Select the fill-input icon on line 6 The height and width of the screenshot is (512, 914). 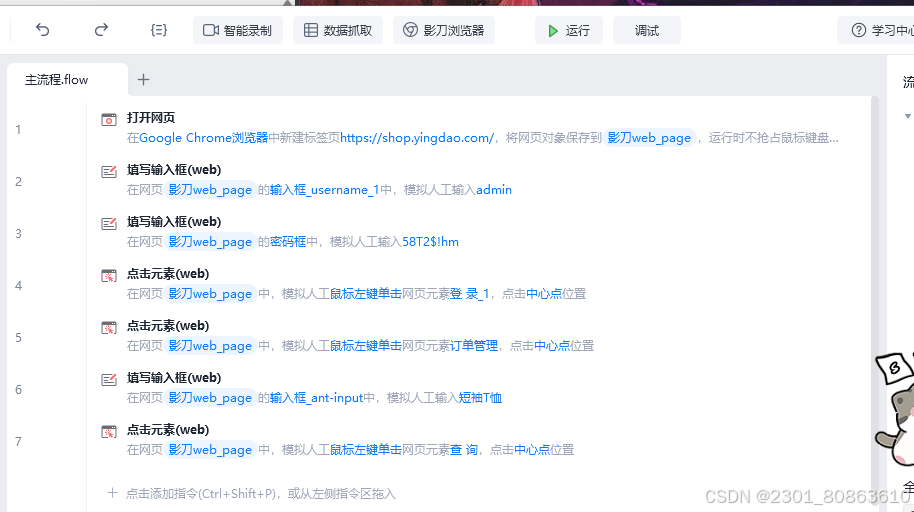coord(109,380)
